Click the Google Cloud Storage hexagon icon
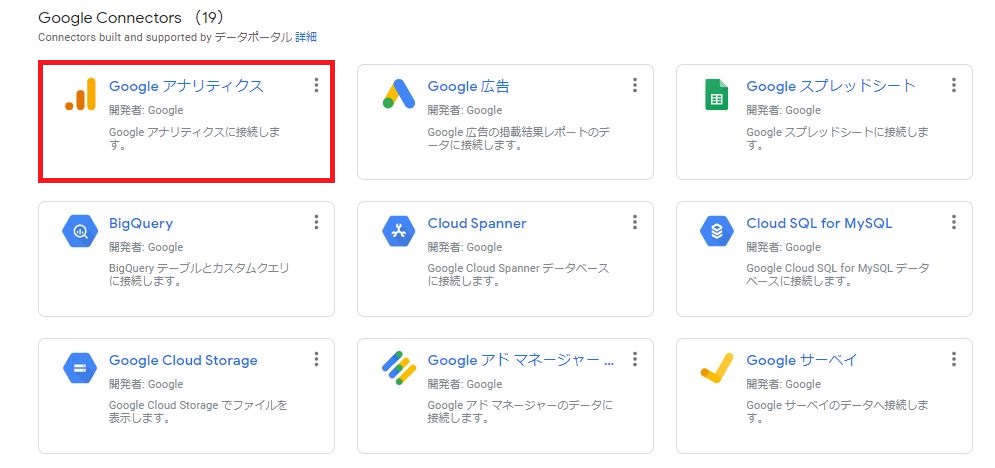This screenshot has width=995, height=468. 80,368
